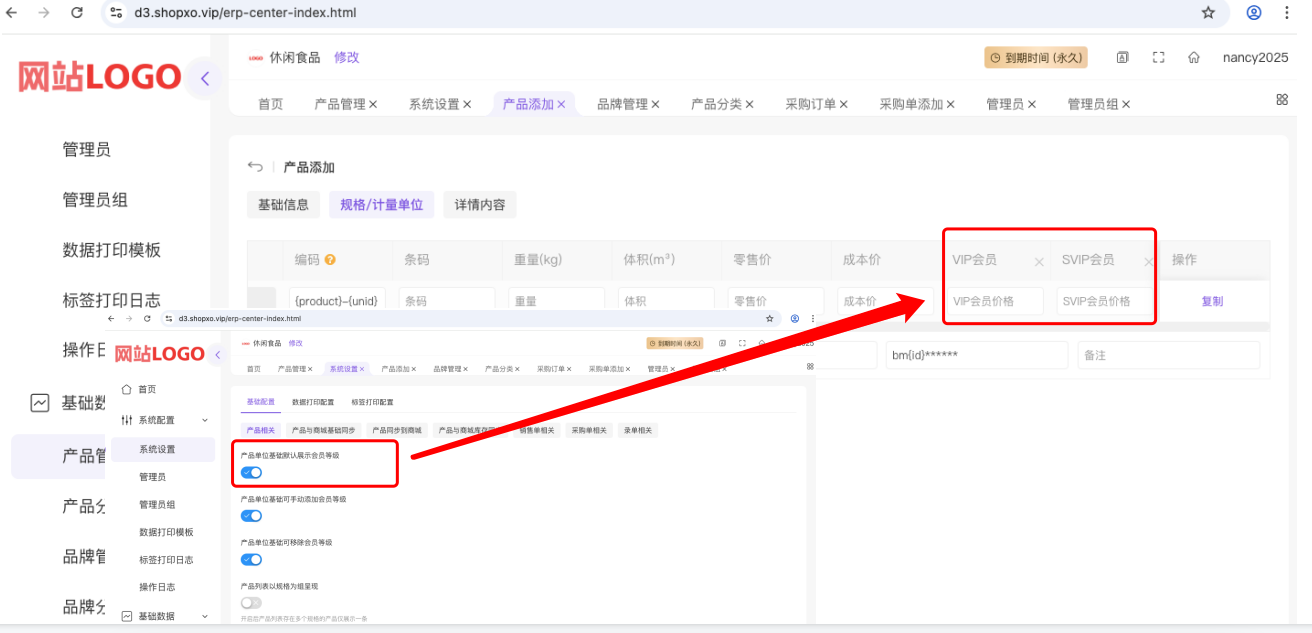Select 规格/计量单位 section tab
The height and width of the screenshot is (633, 1312).
click(x=382, y=205)
